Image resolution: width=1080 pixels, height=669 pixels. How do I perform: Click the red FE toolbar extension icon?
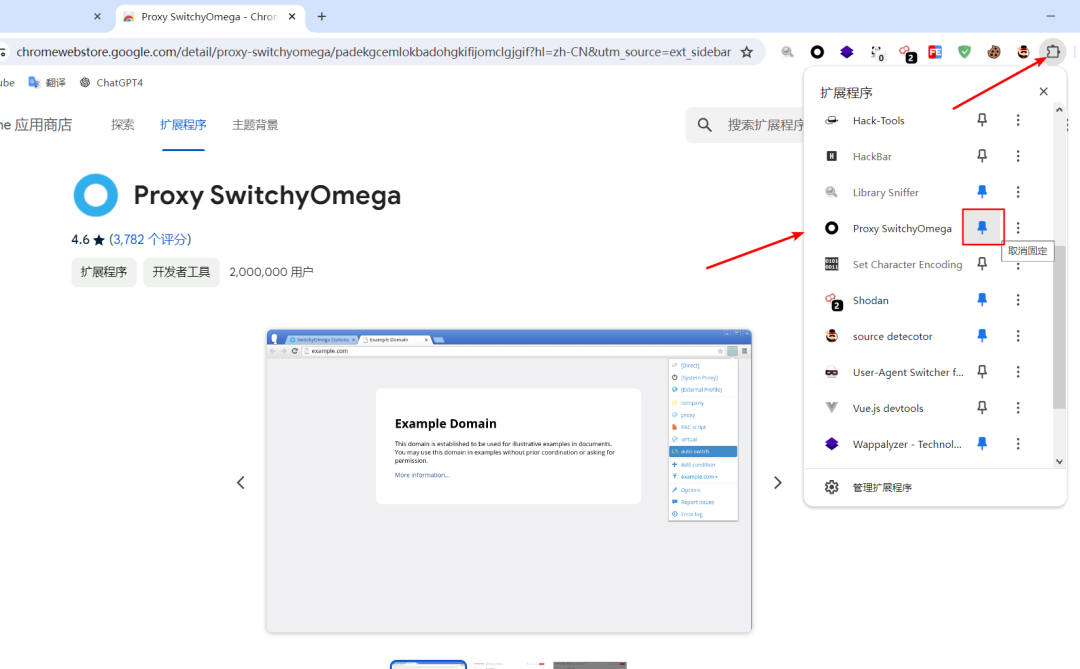[x=935, y=52]
